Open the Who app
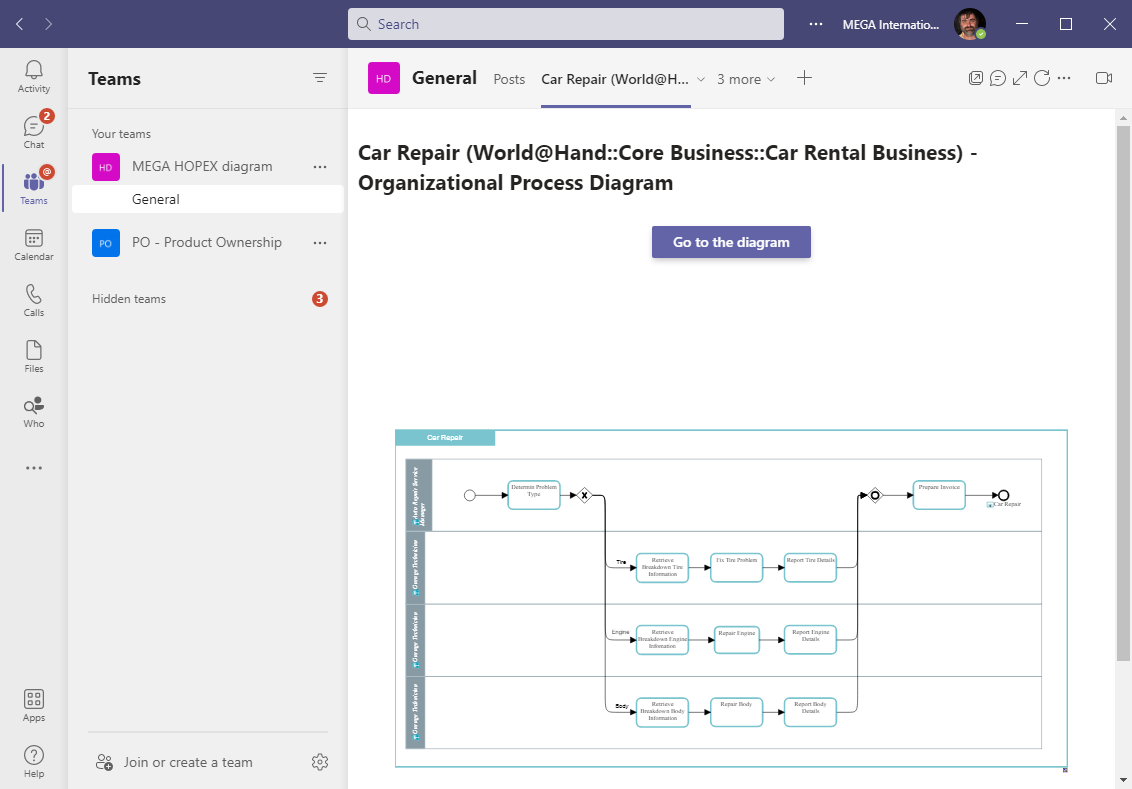Image resolution: width=1132 pixels, height=789 pixels. click(34, 411)
